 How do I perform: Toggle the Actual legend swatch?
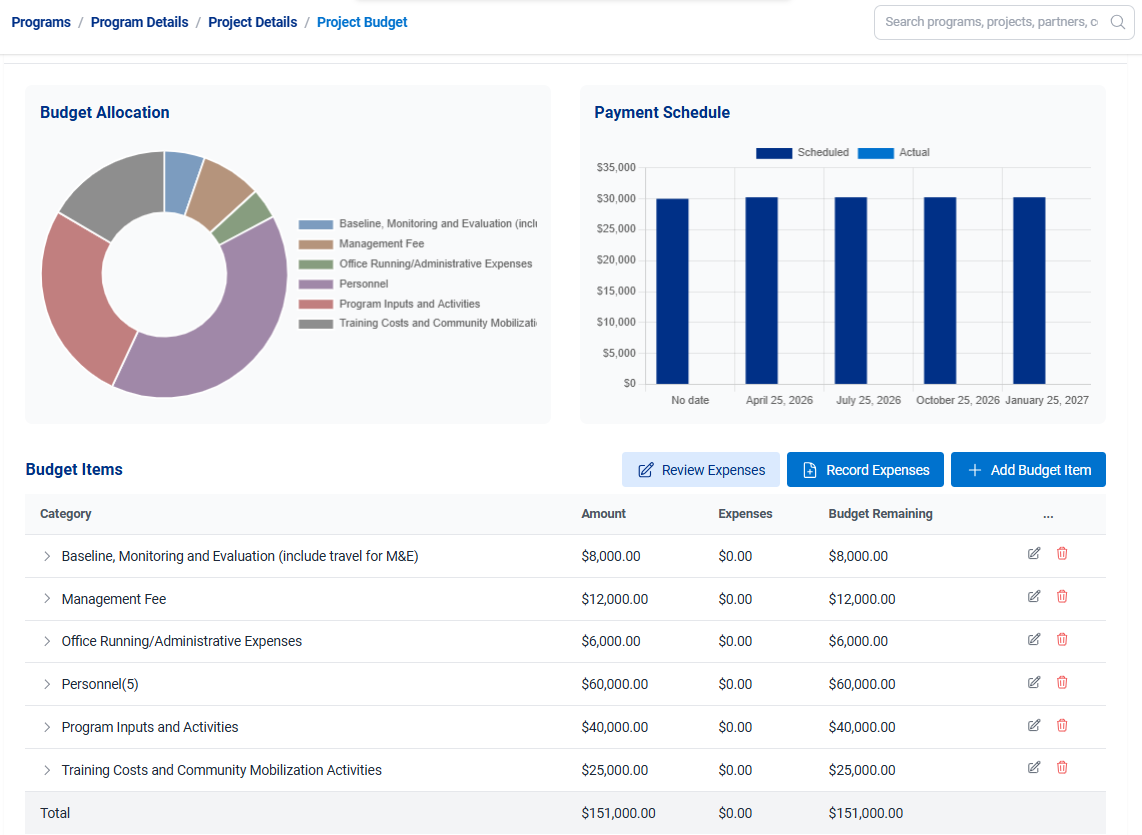[x=875, y=153]
